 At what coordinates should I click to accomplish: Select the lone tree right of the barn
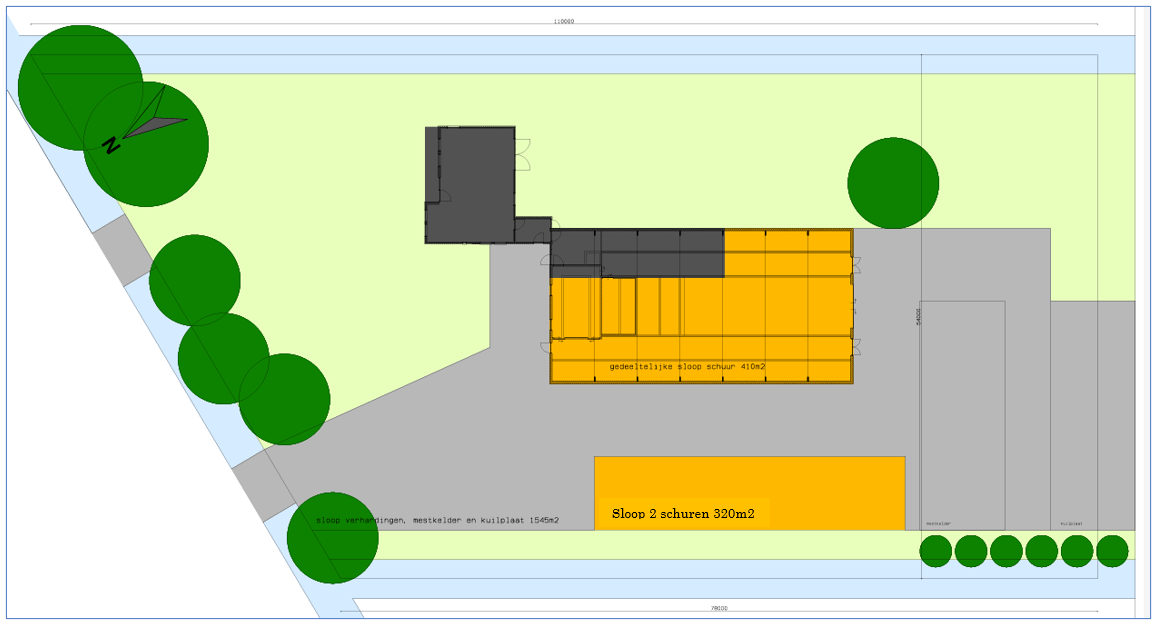pyautogui.click(x=893, y=183)
